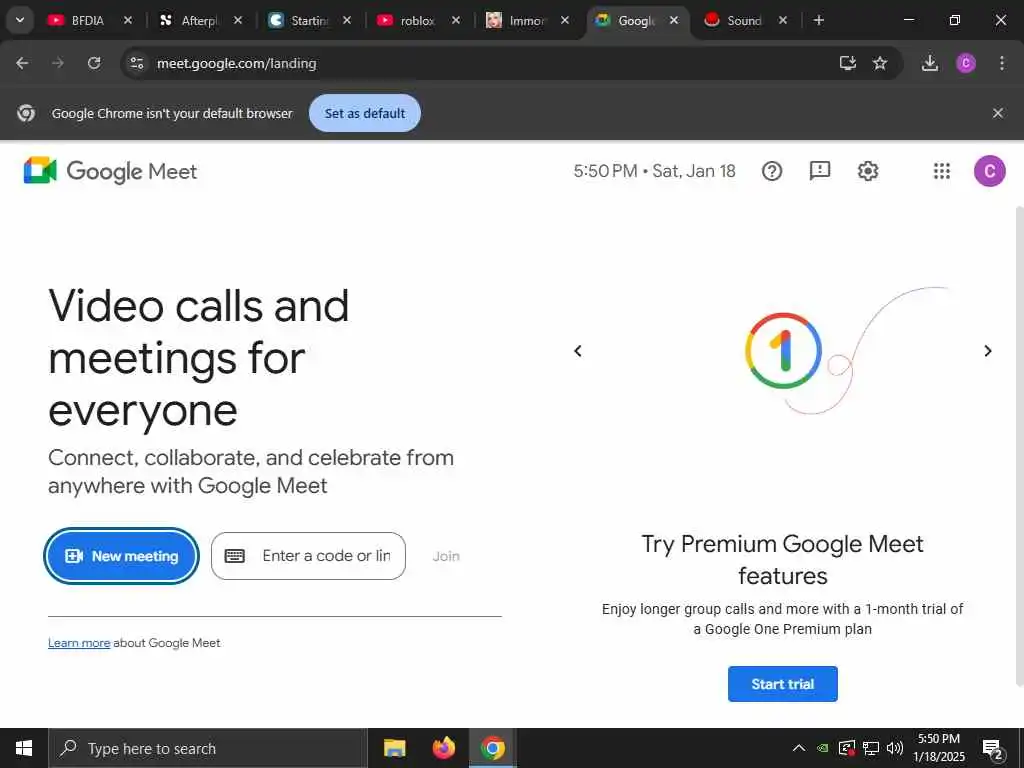The height and width of the screenshot is (768, 1024).
Task: View site information icon in address bar
Action: pyautogui.click(x=136, y=63)
